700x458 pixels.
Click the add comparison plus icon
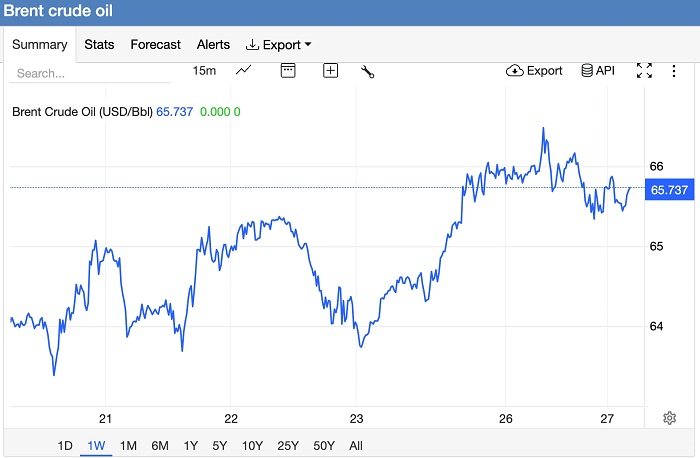pyautogui.click(x=330, y=70)
